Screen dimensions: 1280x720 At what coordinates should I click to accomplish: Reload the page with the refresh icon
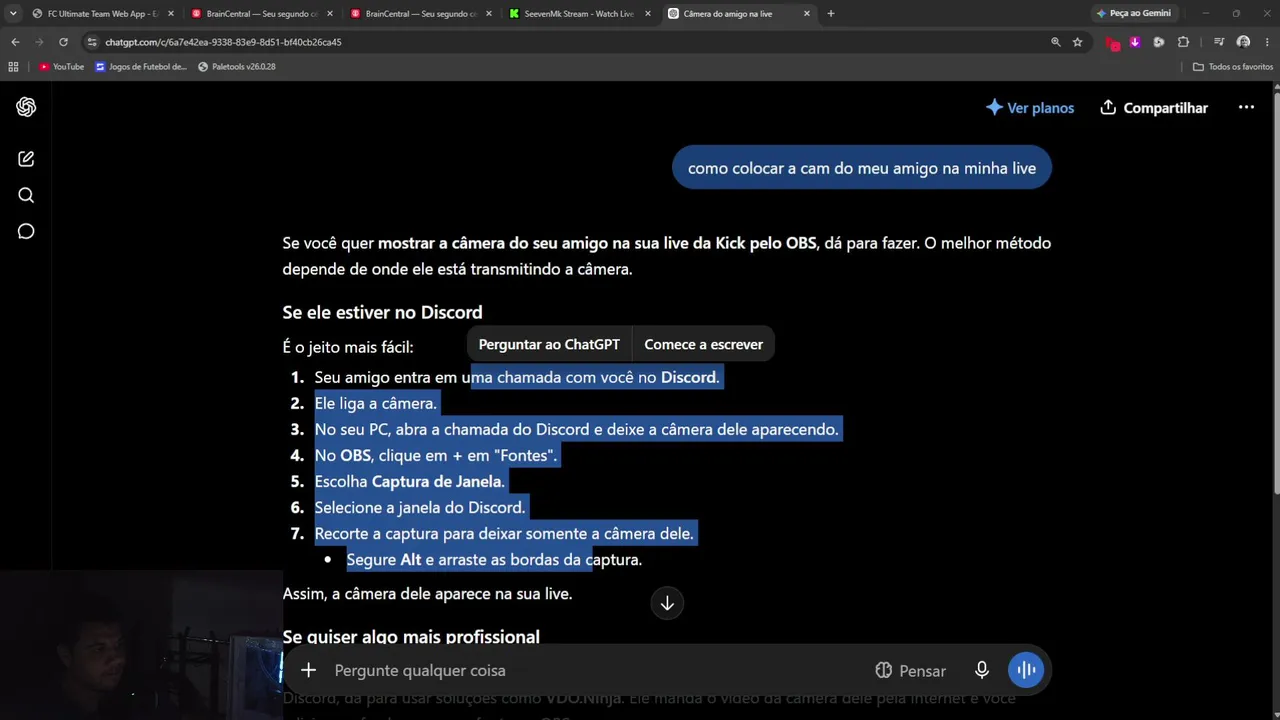pyautogui.click(x=63, y=42)
